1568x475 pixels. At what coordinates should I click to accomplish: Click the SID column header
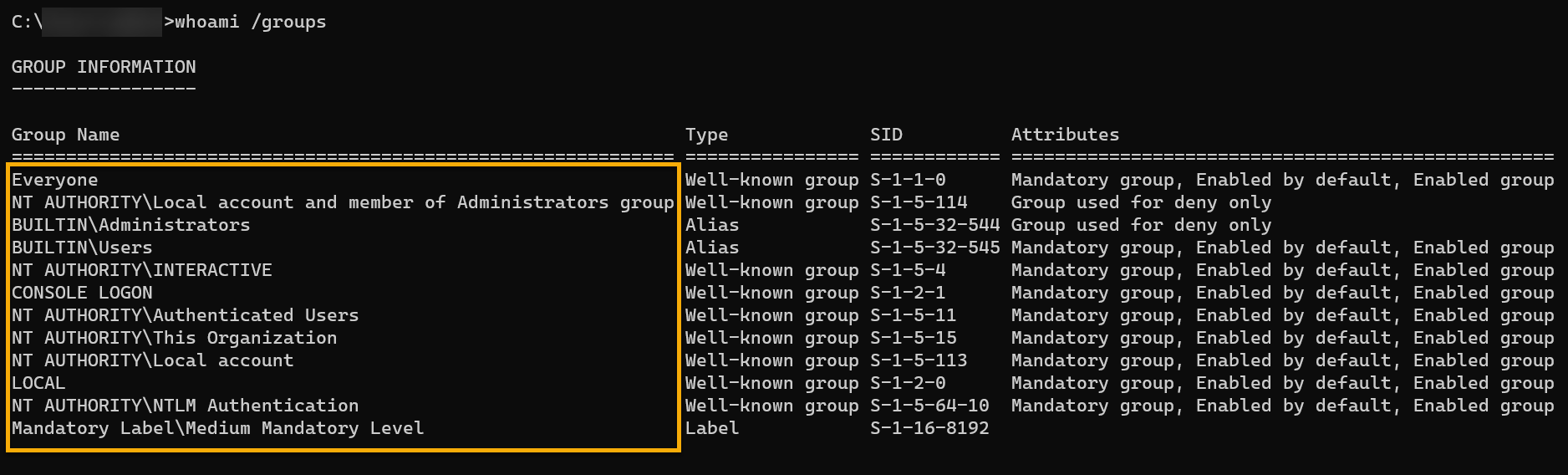coord(886,135)
